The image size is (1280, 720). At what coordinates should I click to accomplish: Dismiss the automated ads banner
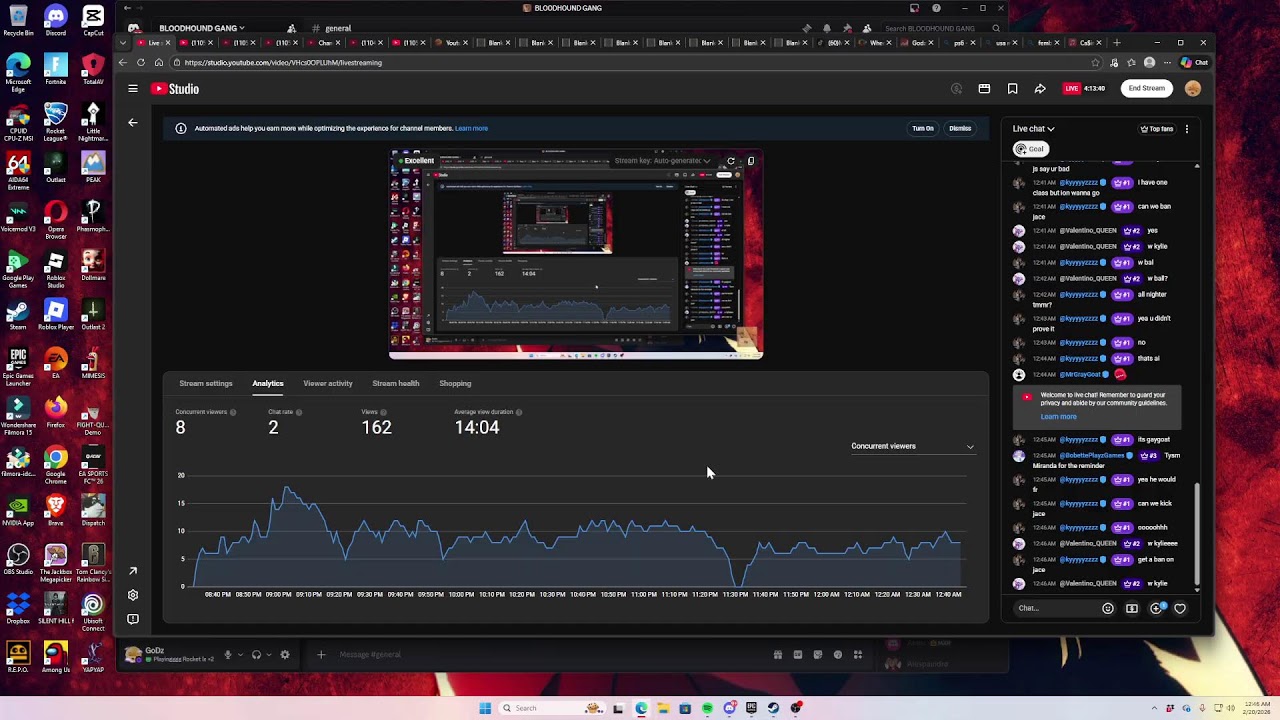click(x=960, y=128)
